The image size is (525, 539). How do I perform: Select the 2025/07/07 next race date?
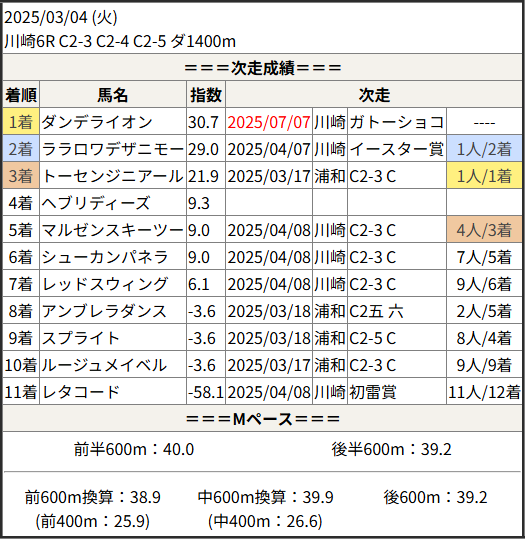(x=269, y=122)
